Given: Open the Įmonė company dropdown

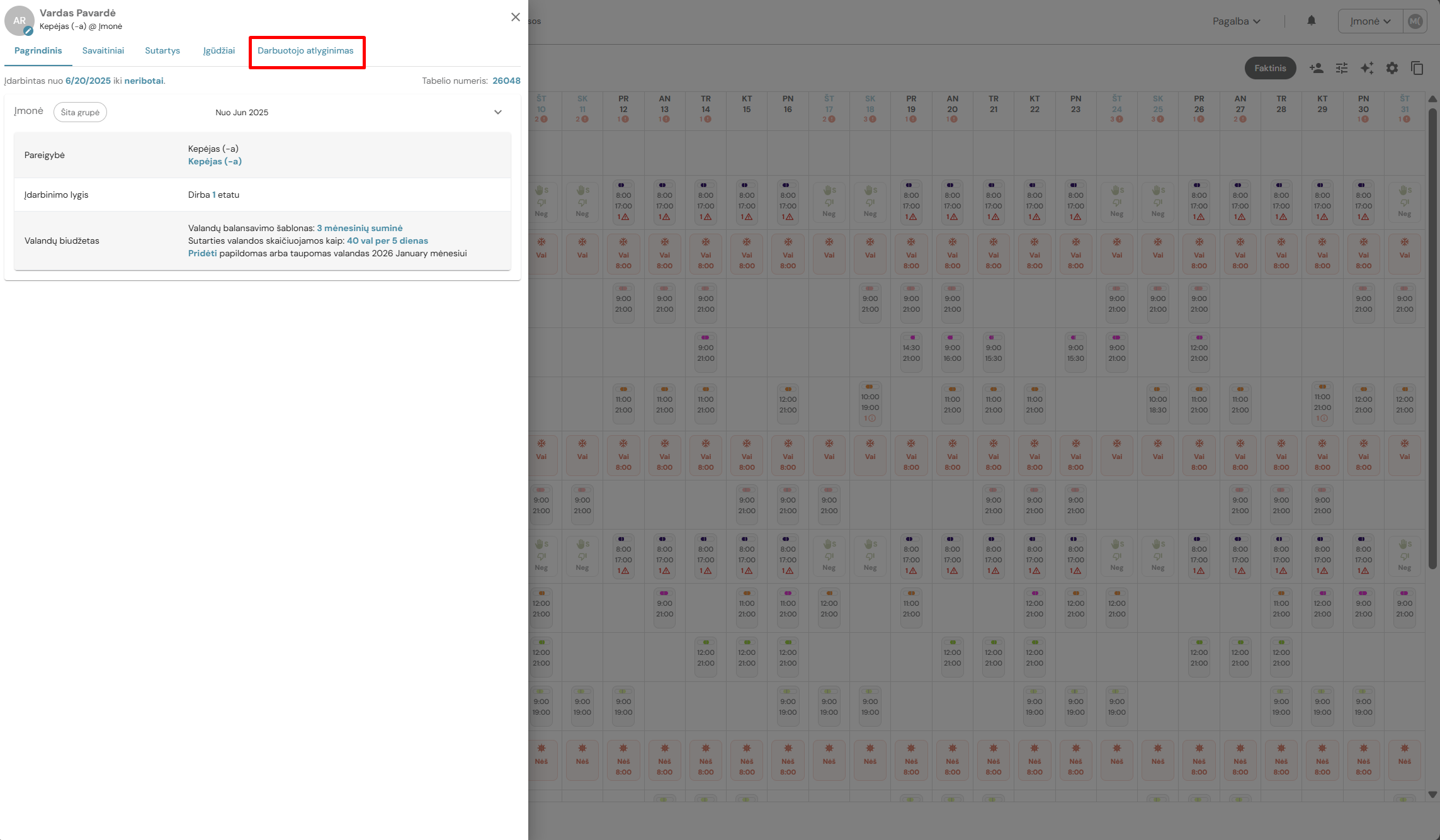Looking at the screenshot, I should 1369,21.
